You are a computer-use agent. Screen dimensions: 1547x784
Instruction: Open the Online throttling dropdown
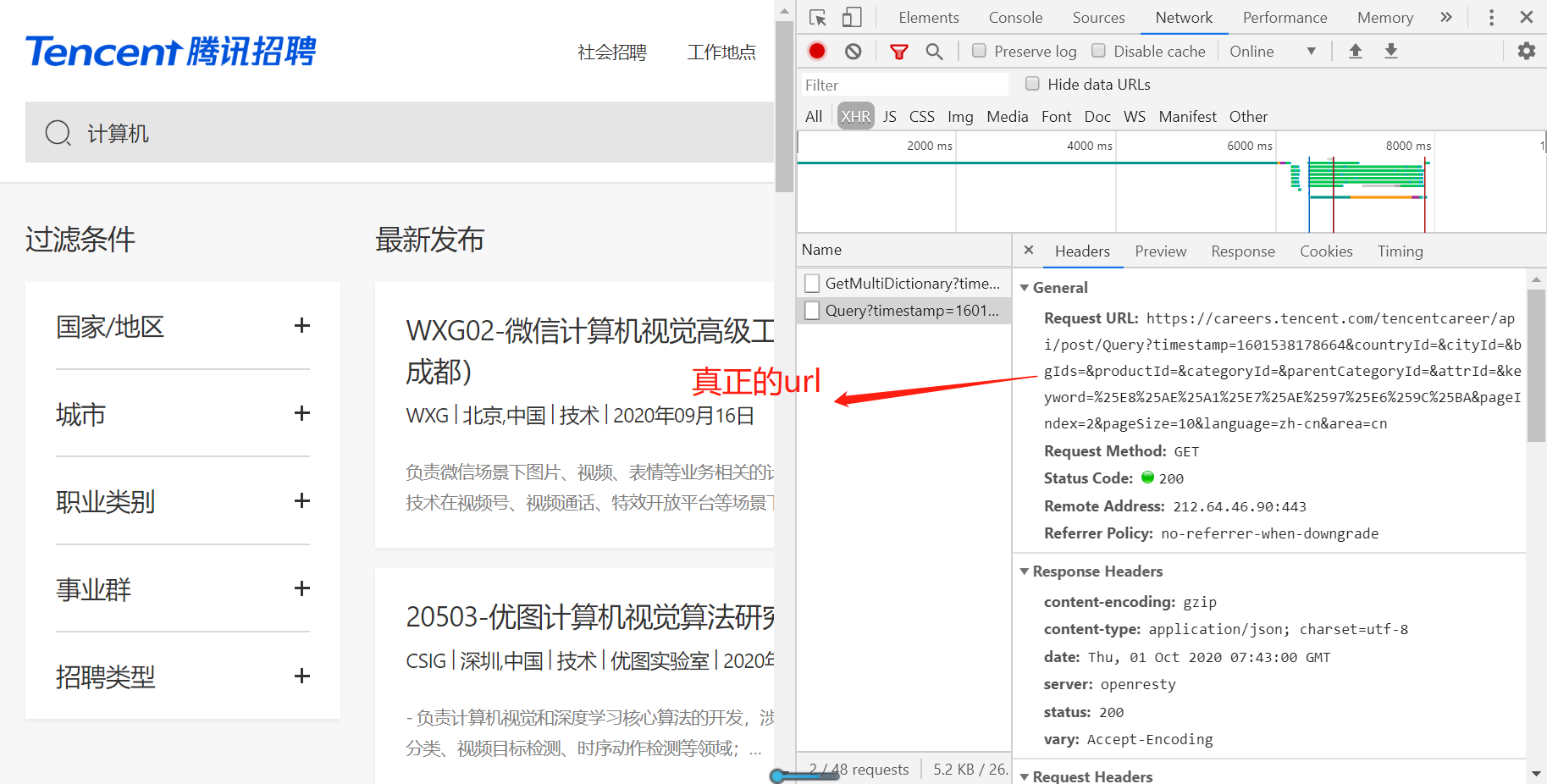pyautogui.click(x=1273, y=51)
